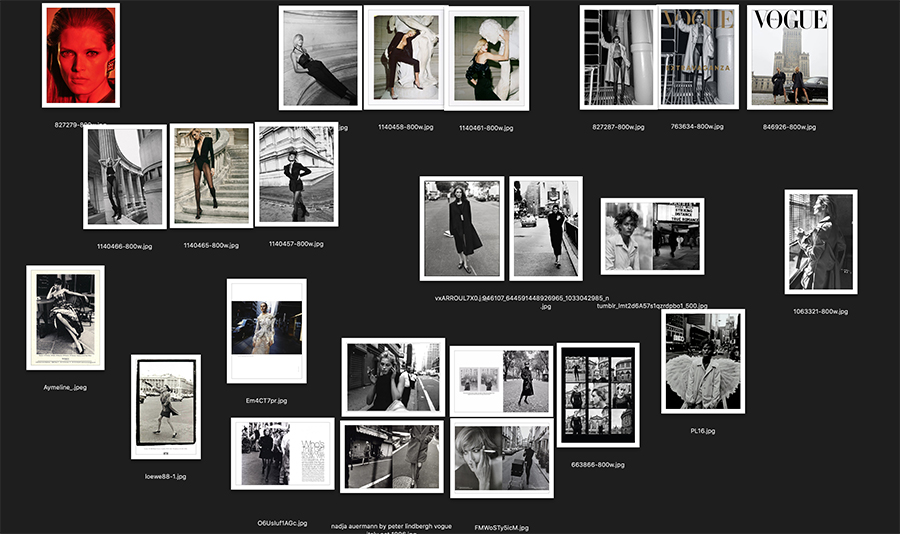Select the loewe88-1.jpg plaza walking thumbnail
Image resolution: width=900 pixels, height=534 pixels.
coord(166,407)
